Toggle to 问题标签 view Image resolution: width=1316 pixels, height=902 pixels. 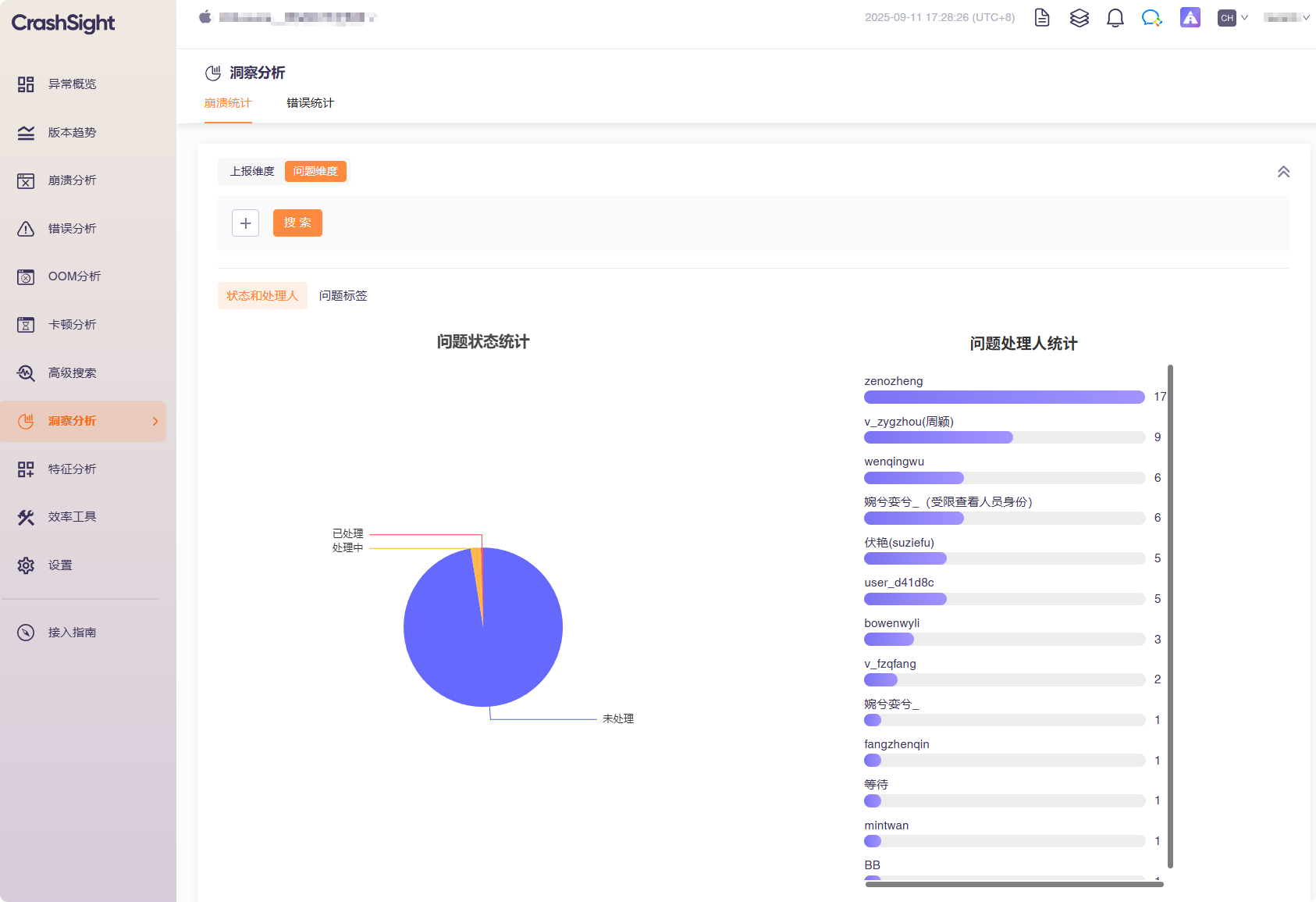click(343, 296)
